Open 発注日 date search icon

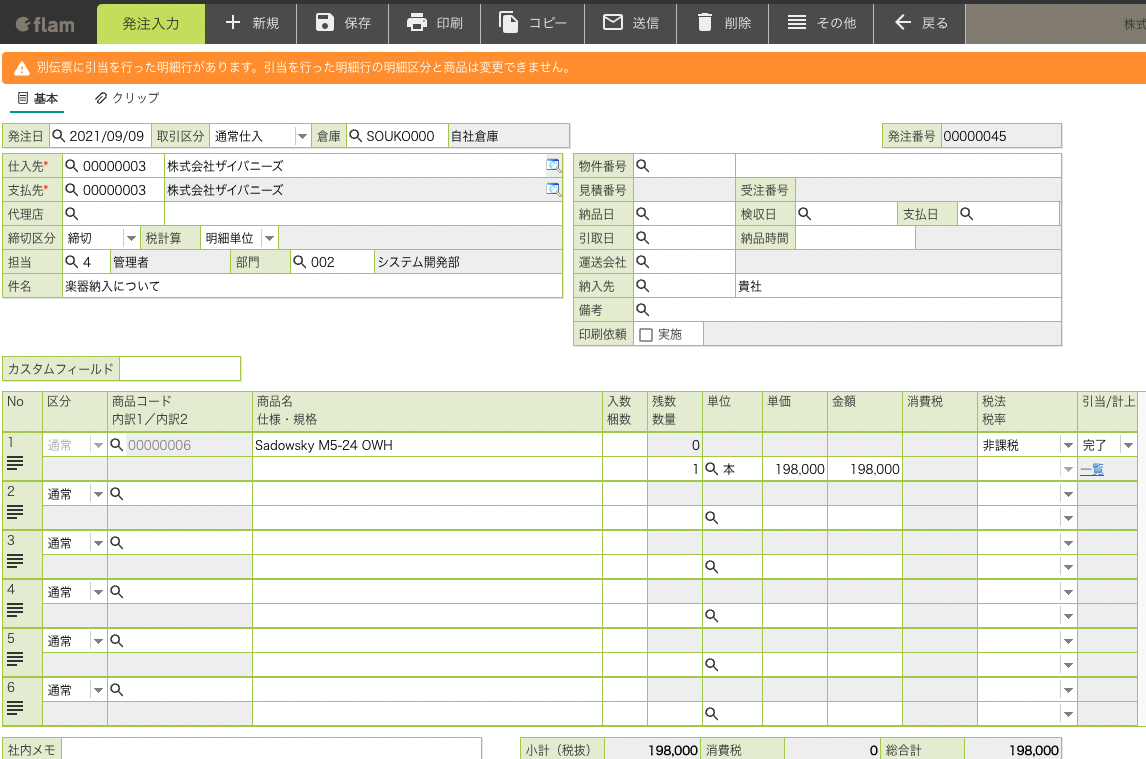click(x=58, y=136)
